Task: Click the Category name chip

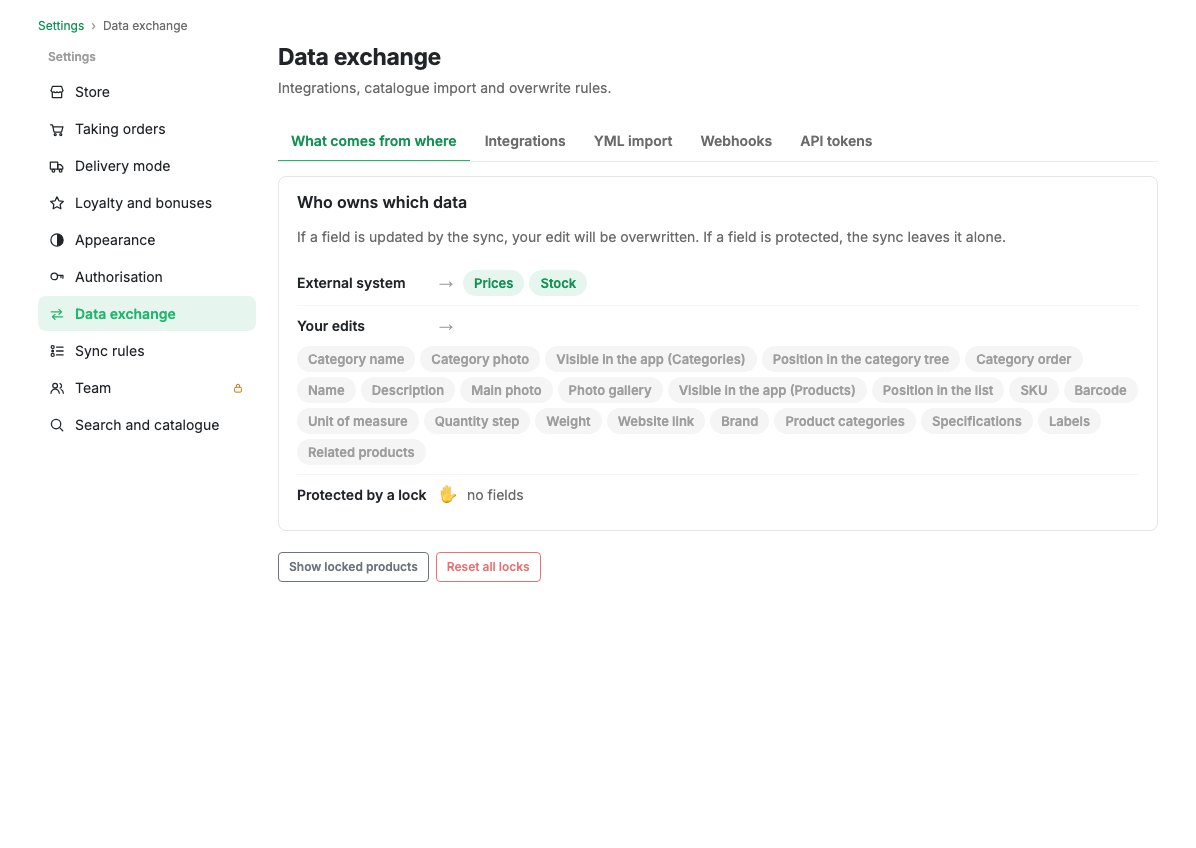Action: pos(356,359)
